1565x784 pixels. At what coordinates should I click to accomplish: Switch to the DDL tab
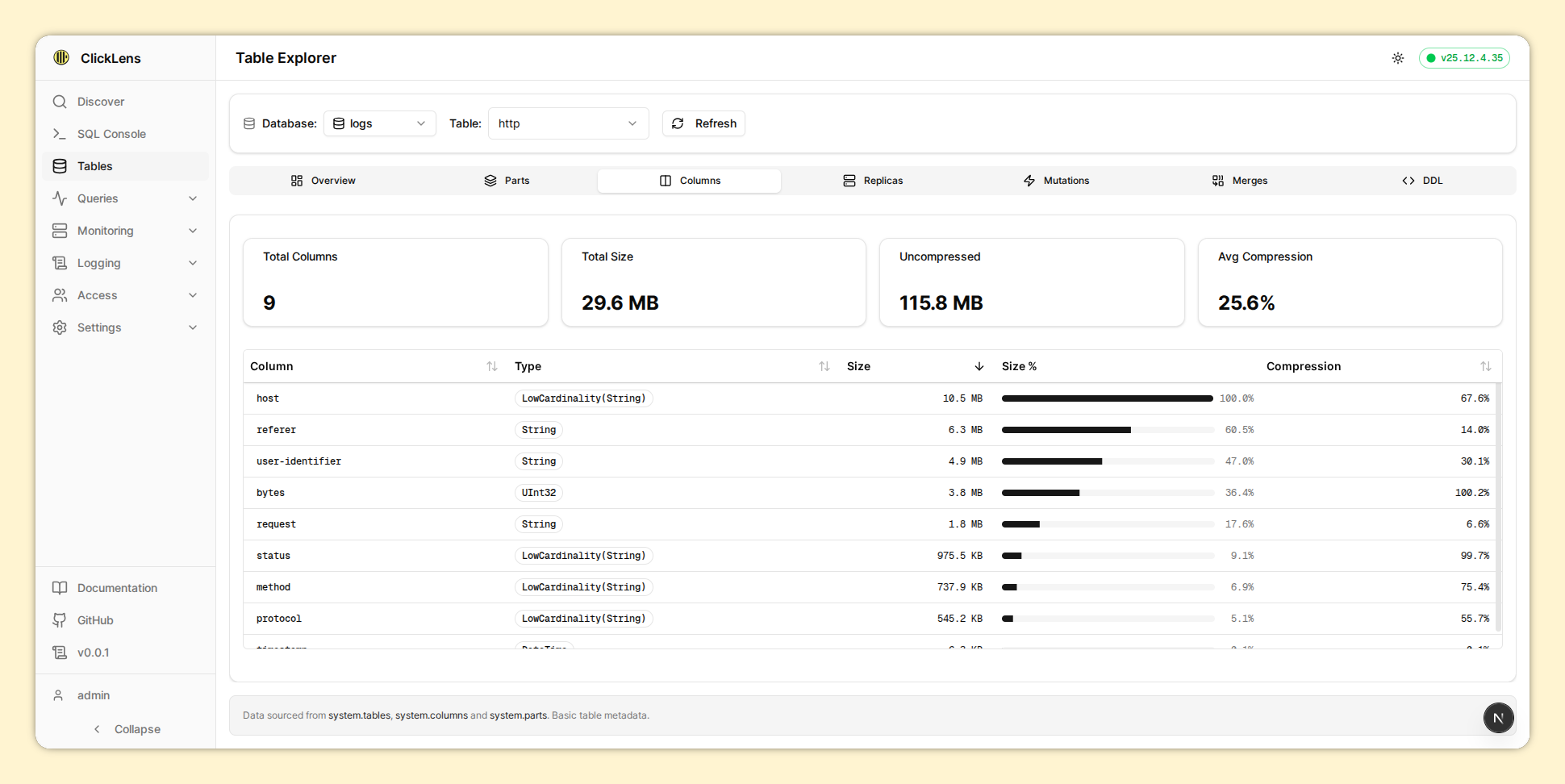1422,181
